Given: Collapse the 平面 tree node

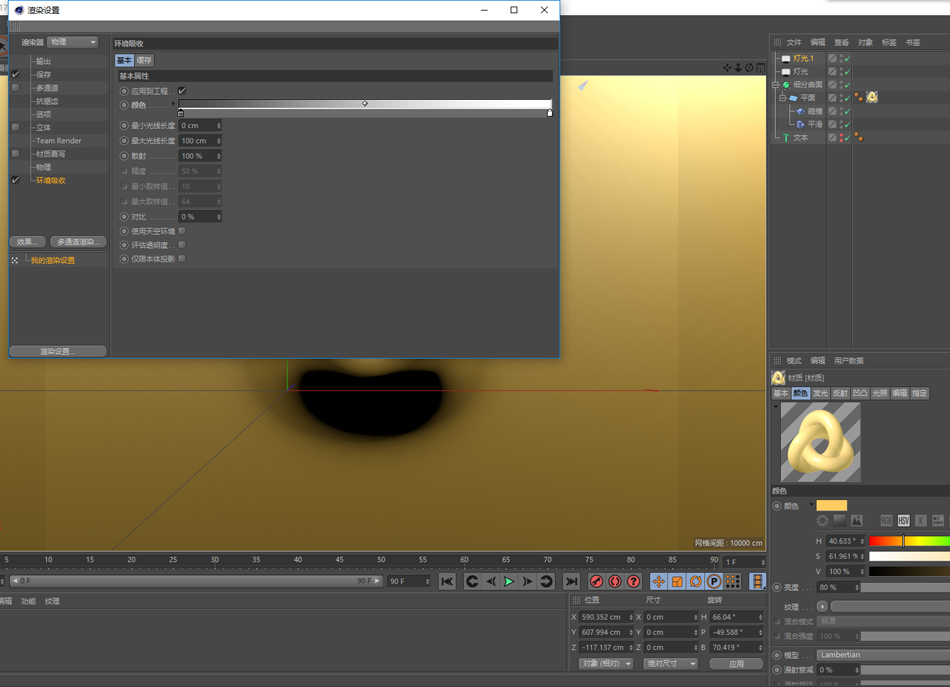Looking at the screenshot, I should point(782,98).
